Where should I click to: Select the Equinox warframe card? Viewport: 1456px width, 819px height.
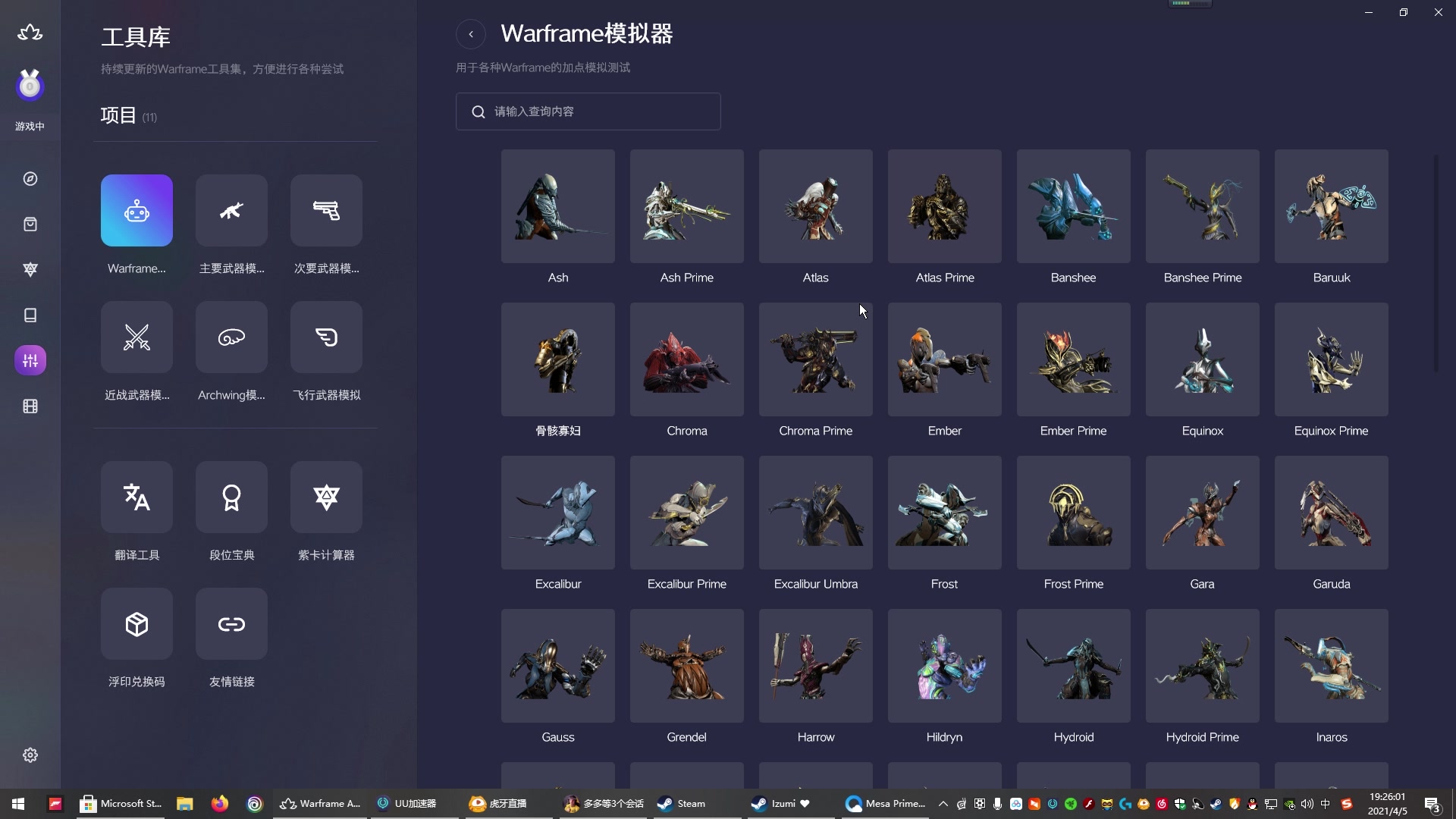pos(1203,359)
